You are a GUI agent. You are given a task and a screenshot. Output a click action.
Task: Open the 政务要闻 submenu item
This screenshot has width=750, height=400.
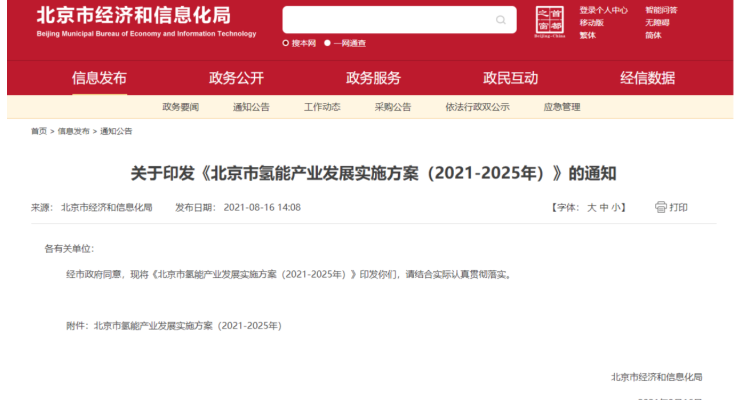tap(181, 107)
